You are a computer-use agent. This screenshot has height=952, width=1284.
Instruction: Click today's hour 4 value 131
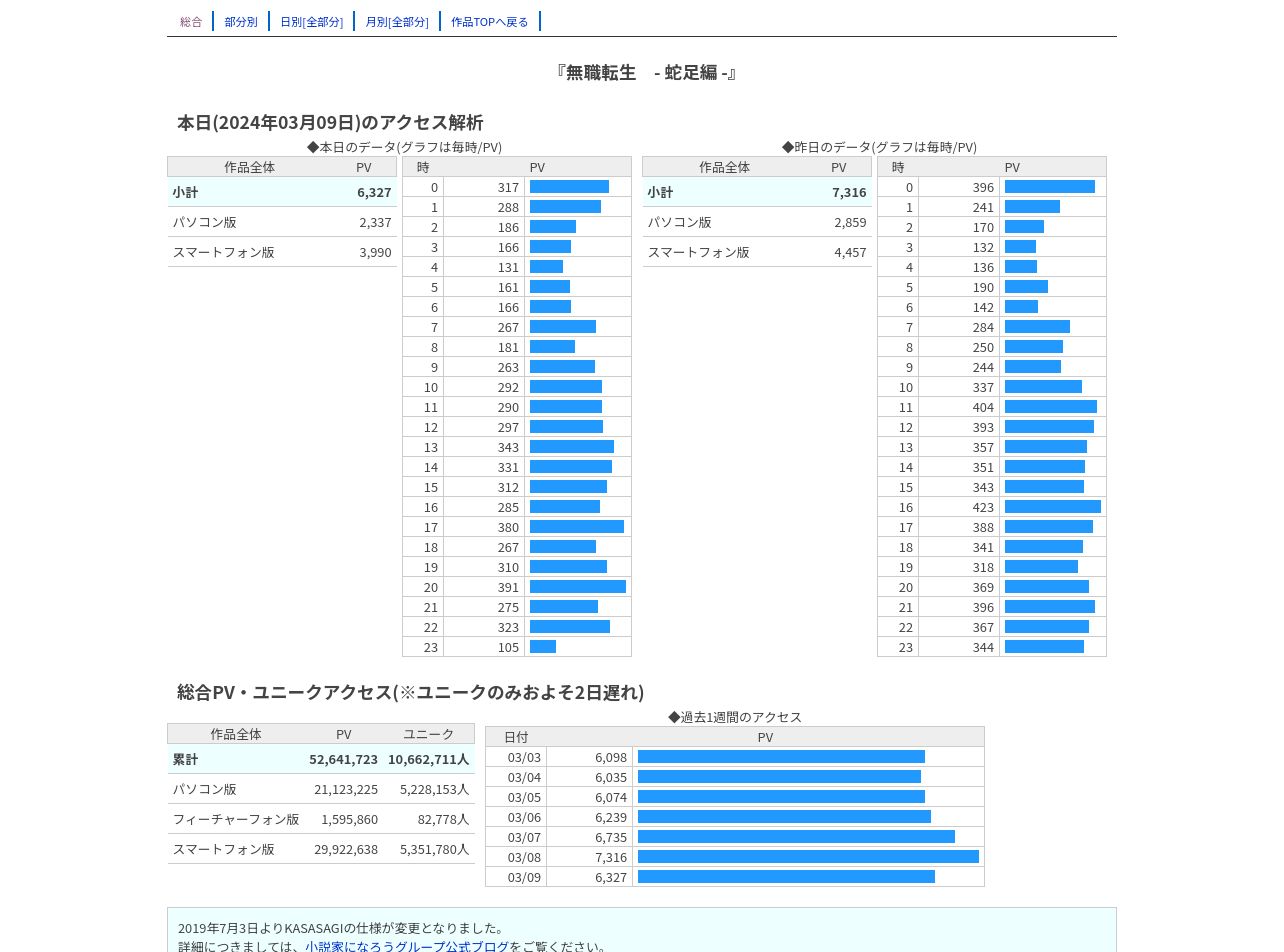508,267
